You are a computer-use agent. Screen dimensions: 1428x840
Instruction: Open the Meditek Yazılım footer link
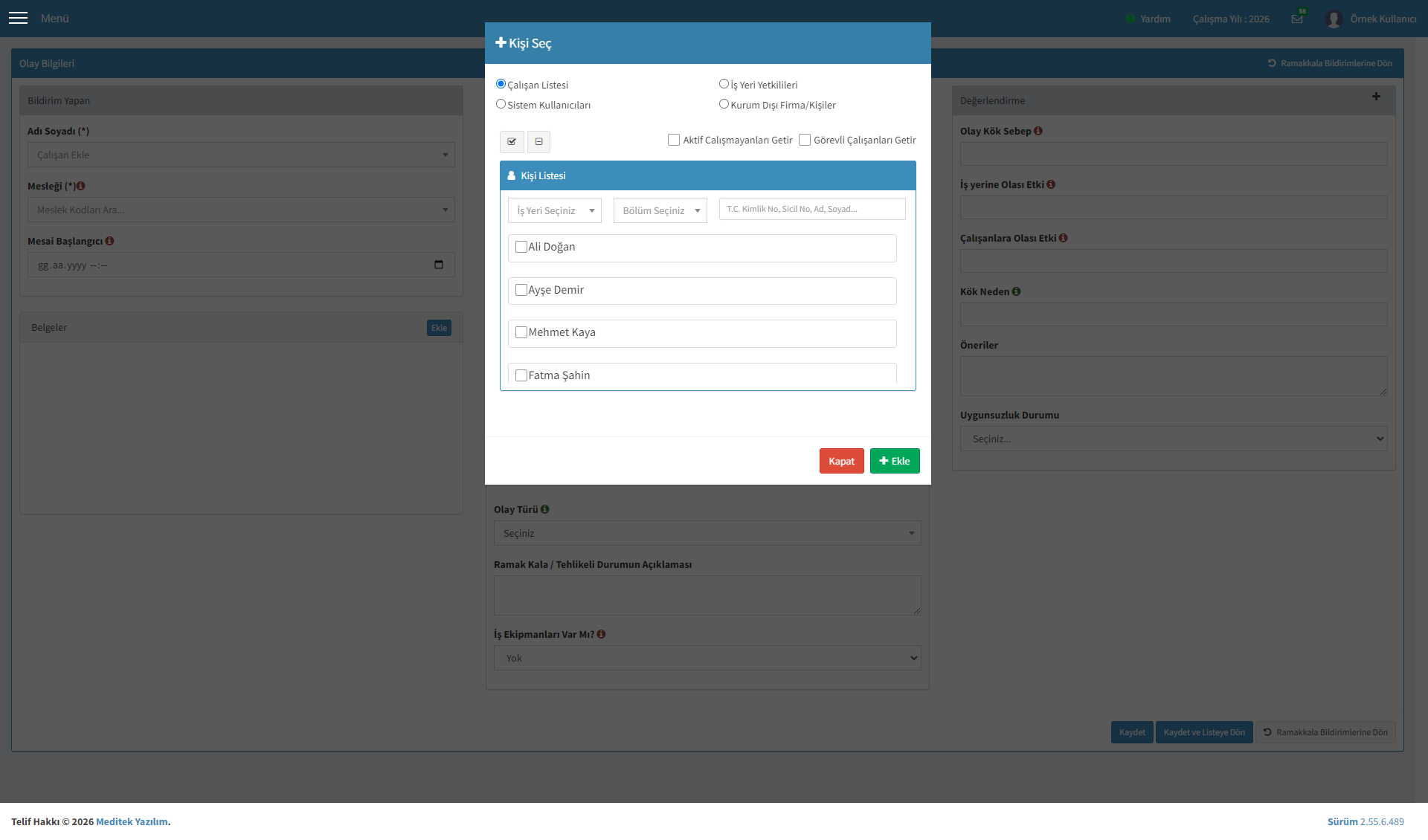click(132, 821)
